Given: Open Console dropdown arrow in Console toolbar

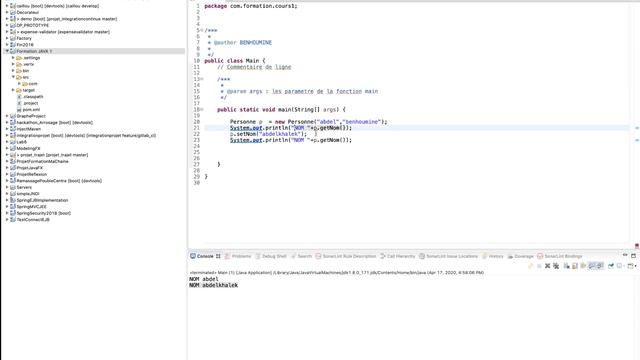Looking at the screenshot, I should click(636, 266).
